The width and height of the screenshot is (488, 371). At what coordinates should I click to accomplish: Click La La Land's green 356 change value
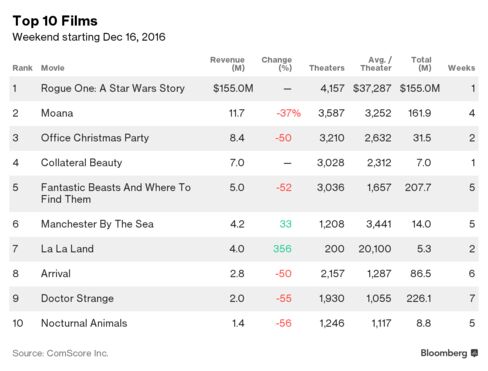pos(282,249)
